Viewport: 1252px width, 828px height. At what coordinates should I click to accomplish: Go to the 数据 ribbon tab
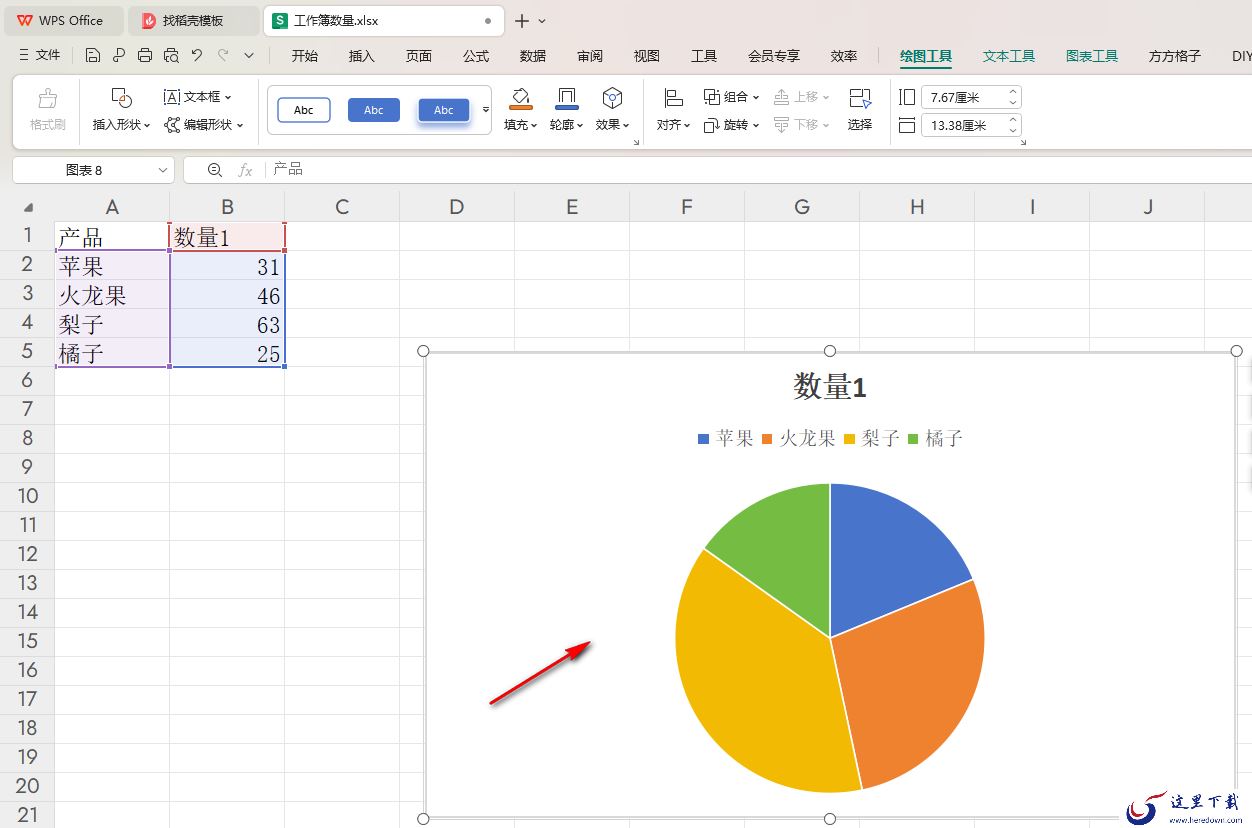click(x=533, y=56)
